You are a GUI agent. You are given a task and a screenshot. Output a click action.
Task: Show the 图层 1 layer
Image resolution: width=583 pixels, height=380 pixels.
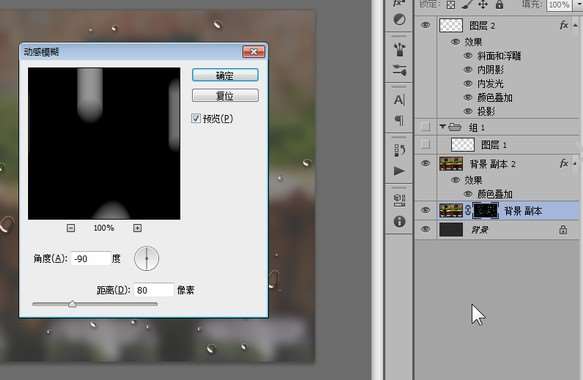(x=426, y=144)
